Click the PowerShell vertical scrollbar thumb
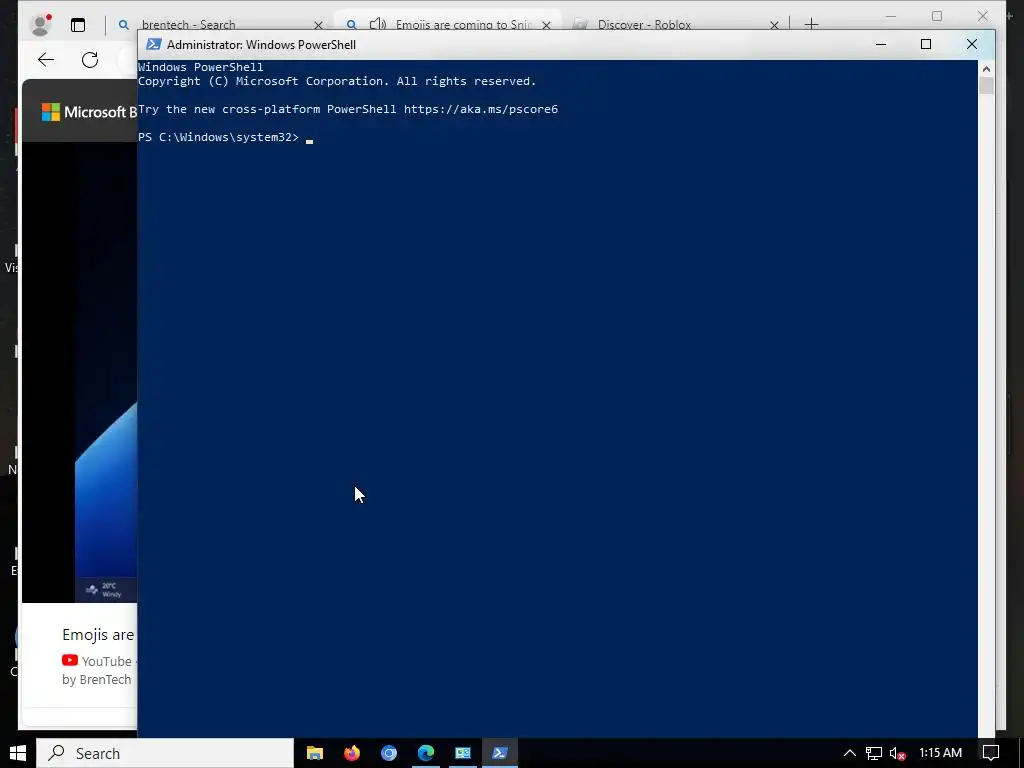 pyautogui.click(x=986, y=86)
